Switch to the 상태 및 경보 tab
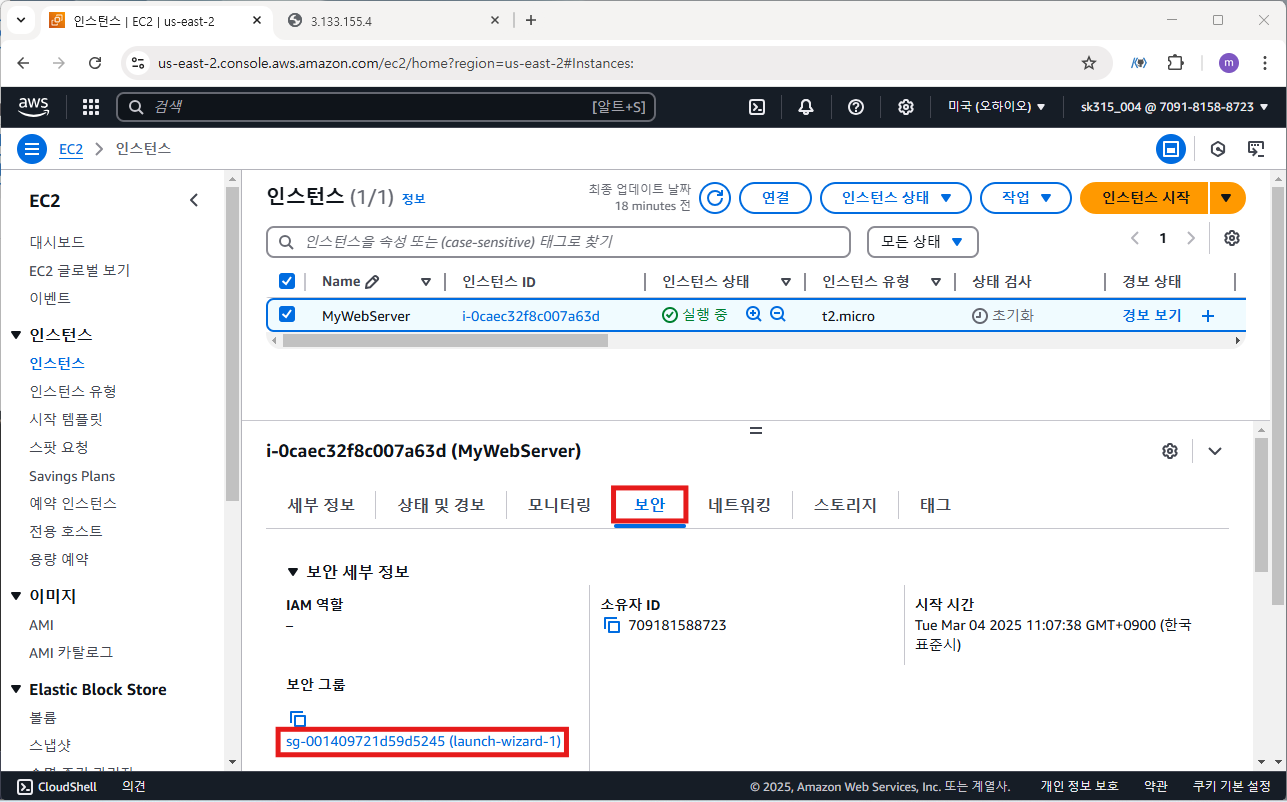This screenshot has width=1287, height=802. pos(441,505)
